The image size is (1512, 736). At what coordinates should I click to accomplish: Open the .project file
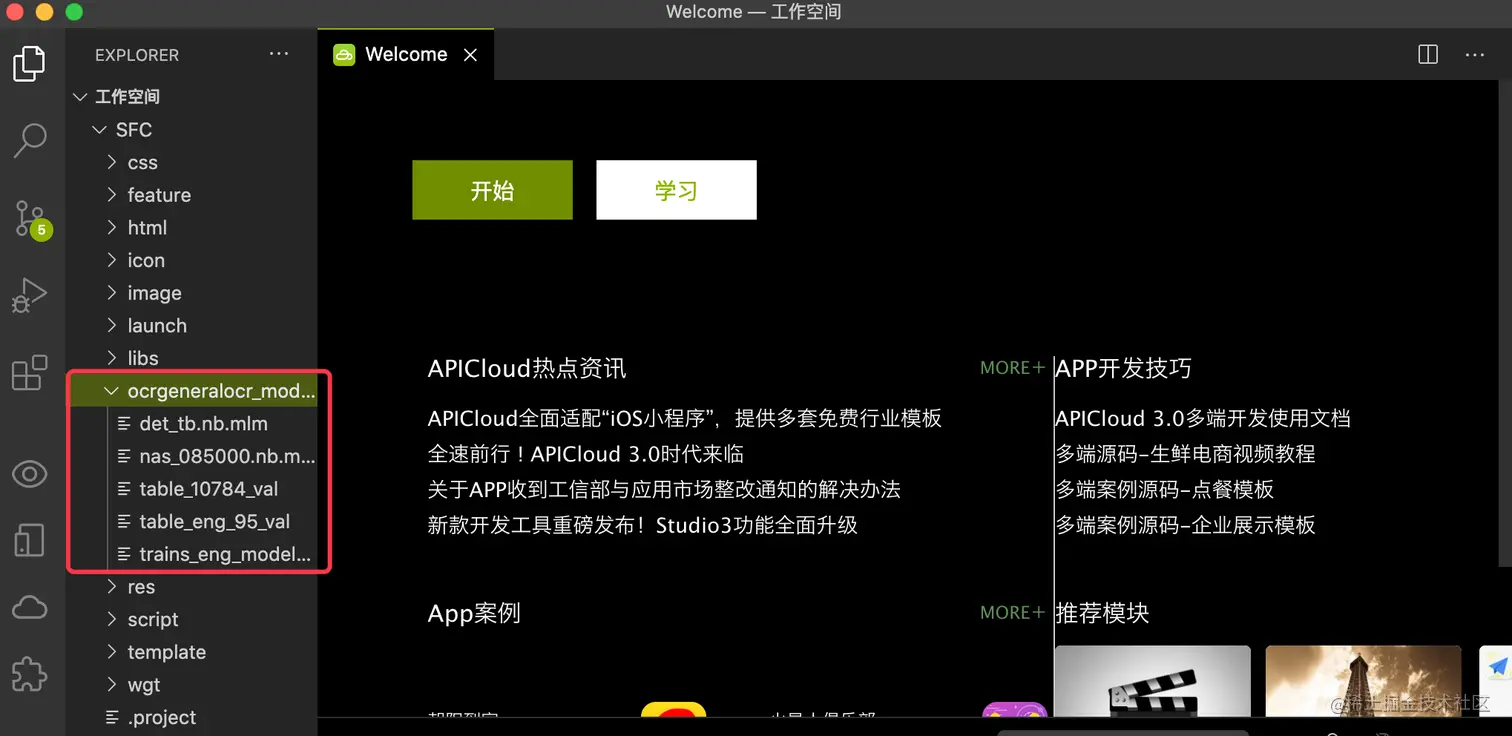(192, 718)
